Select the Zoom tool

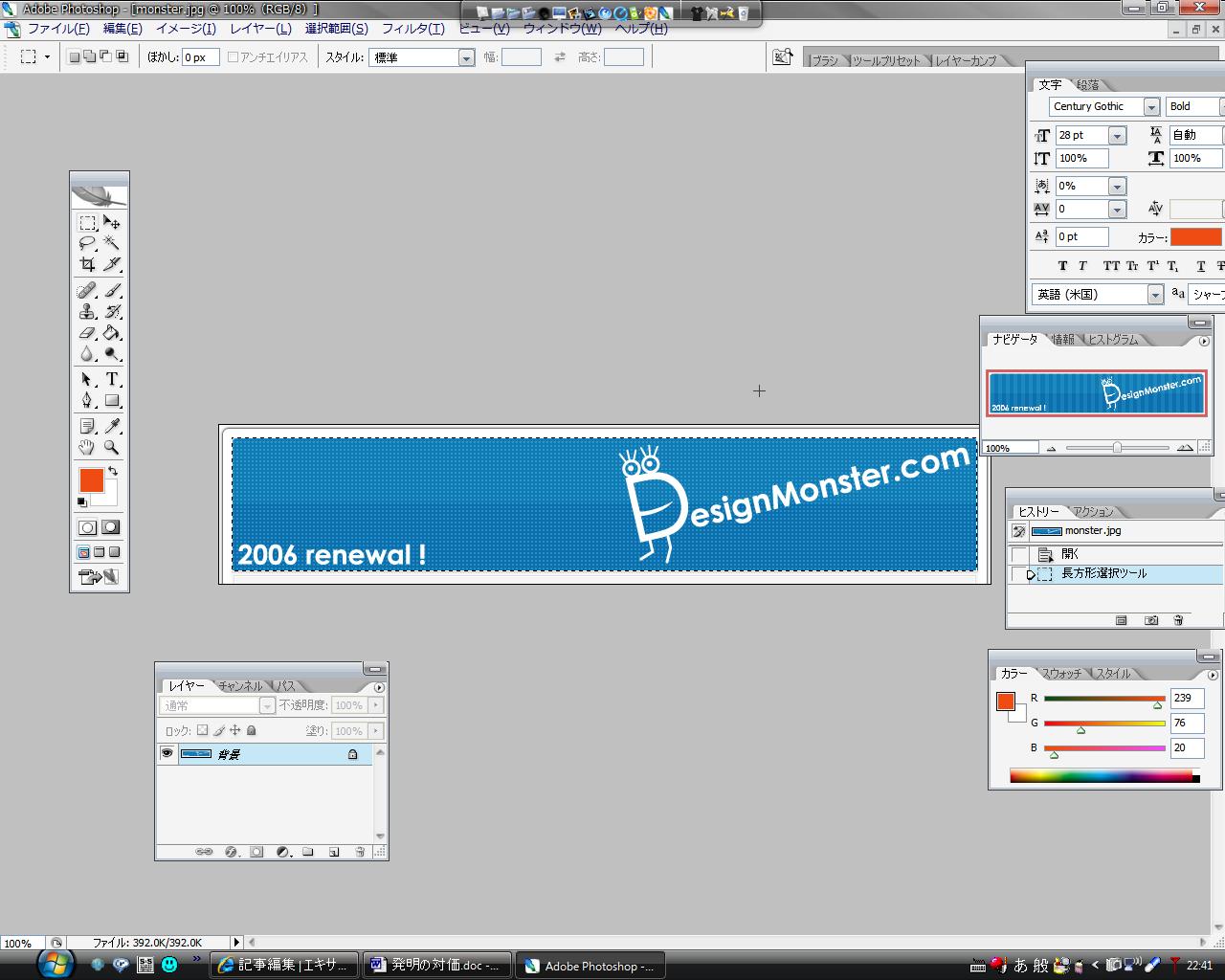pyautogui.click(x=112, y=447)
